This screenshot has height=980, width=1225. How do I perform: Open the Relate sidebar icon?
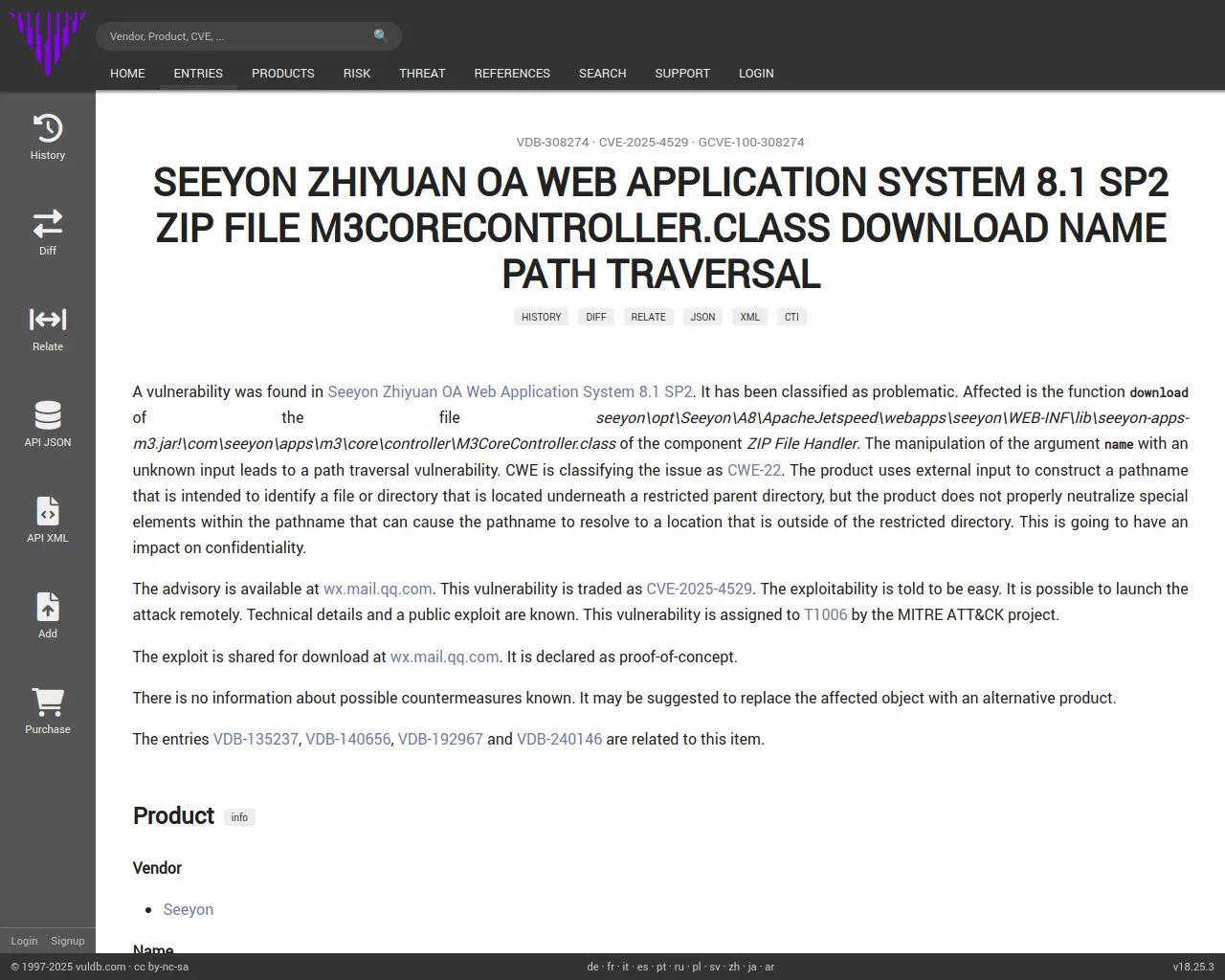48,320
